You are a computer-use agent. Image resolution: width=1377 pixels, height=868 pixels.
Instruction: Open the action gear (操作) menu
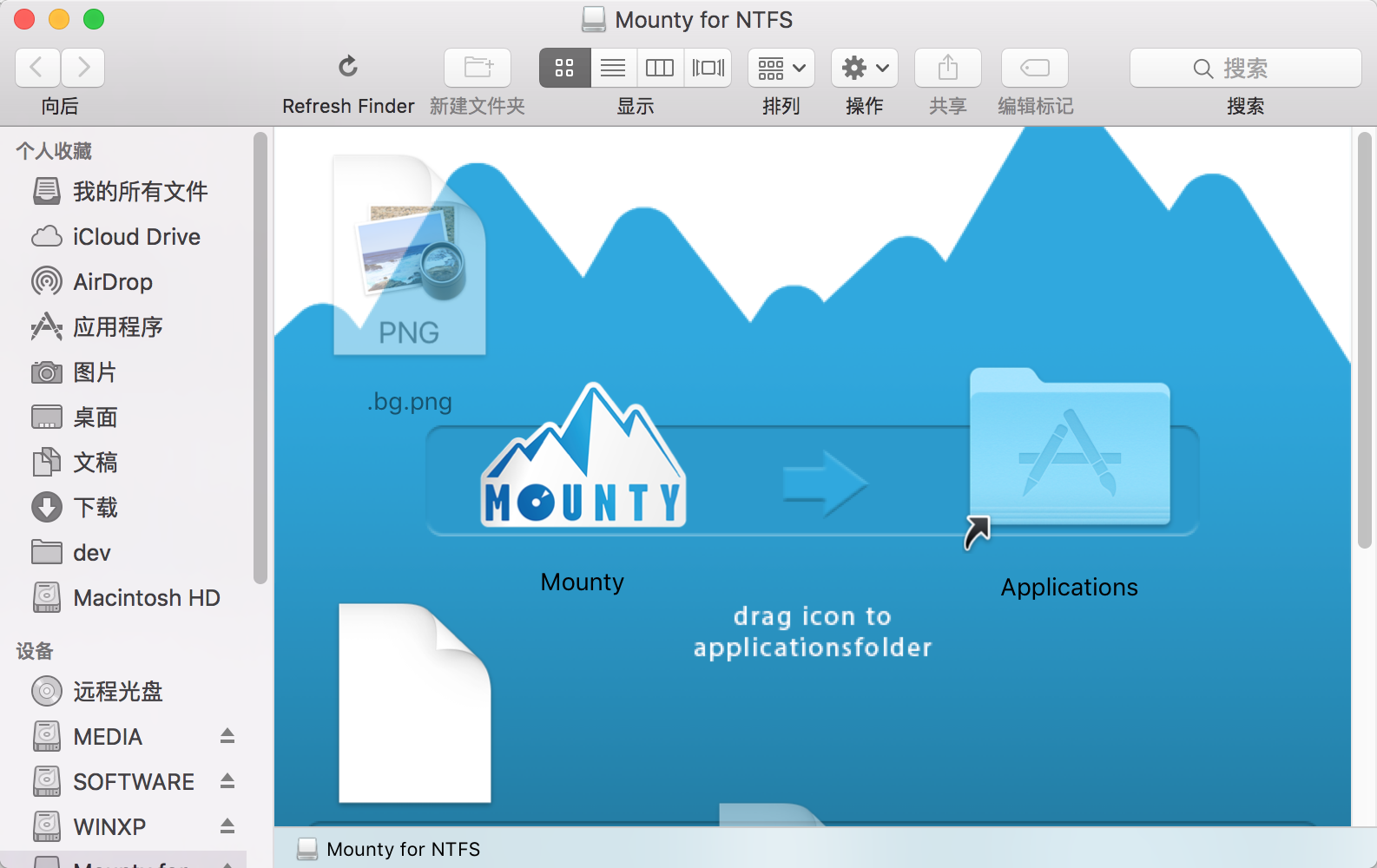pyautogui.click(x=865, y=68)
